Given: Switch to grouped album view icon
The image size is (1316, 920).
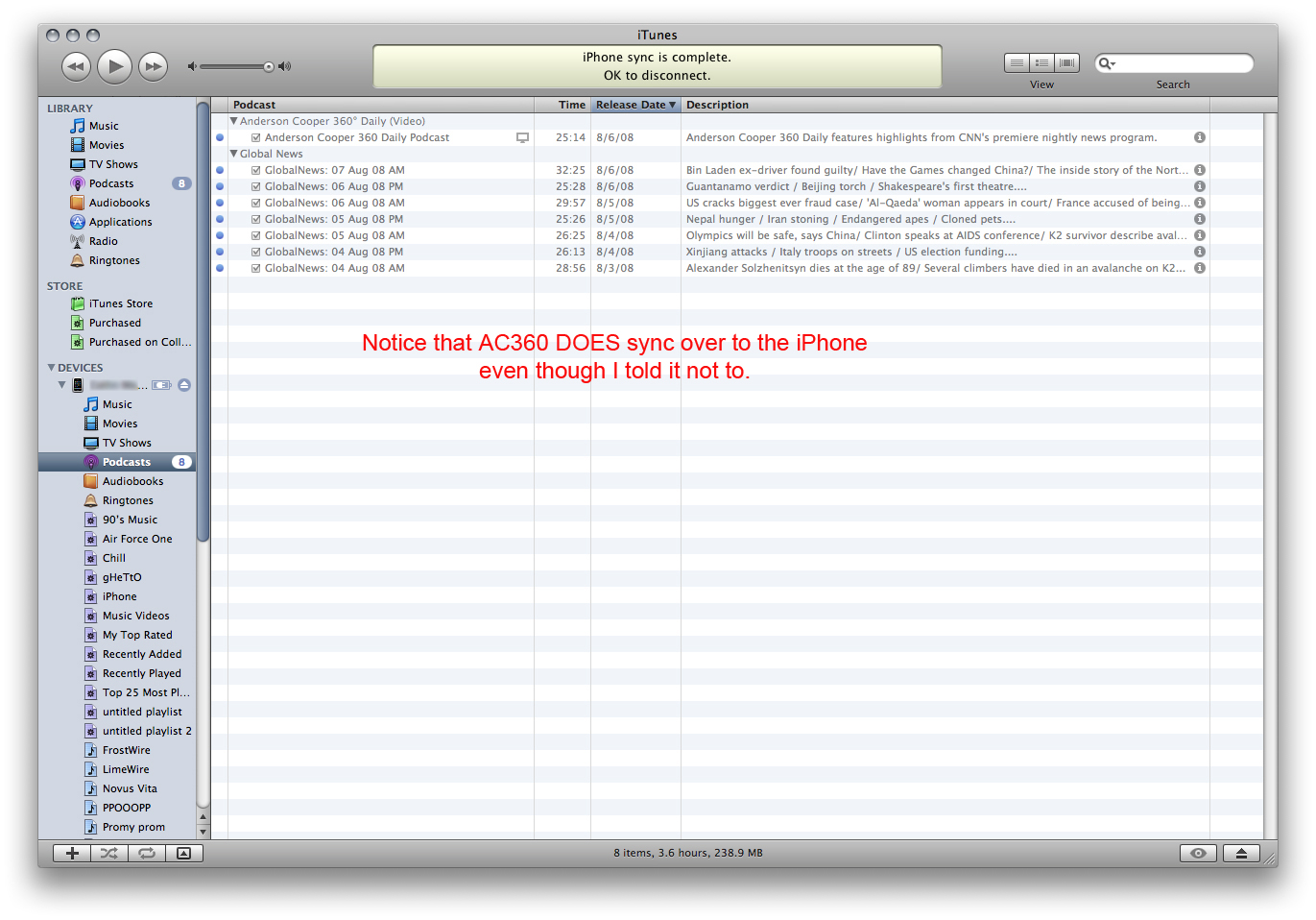Looking at the screenshot, I should (x=1041, y=62).
